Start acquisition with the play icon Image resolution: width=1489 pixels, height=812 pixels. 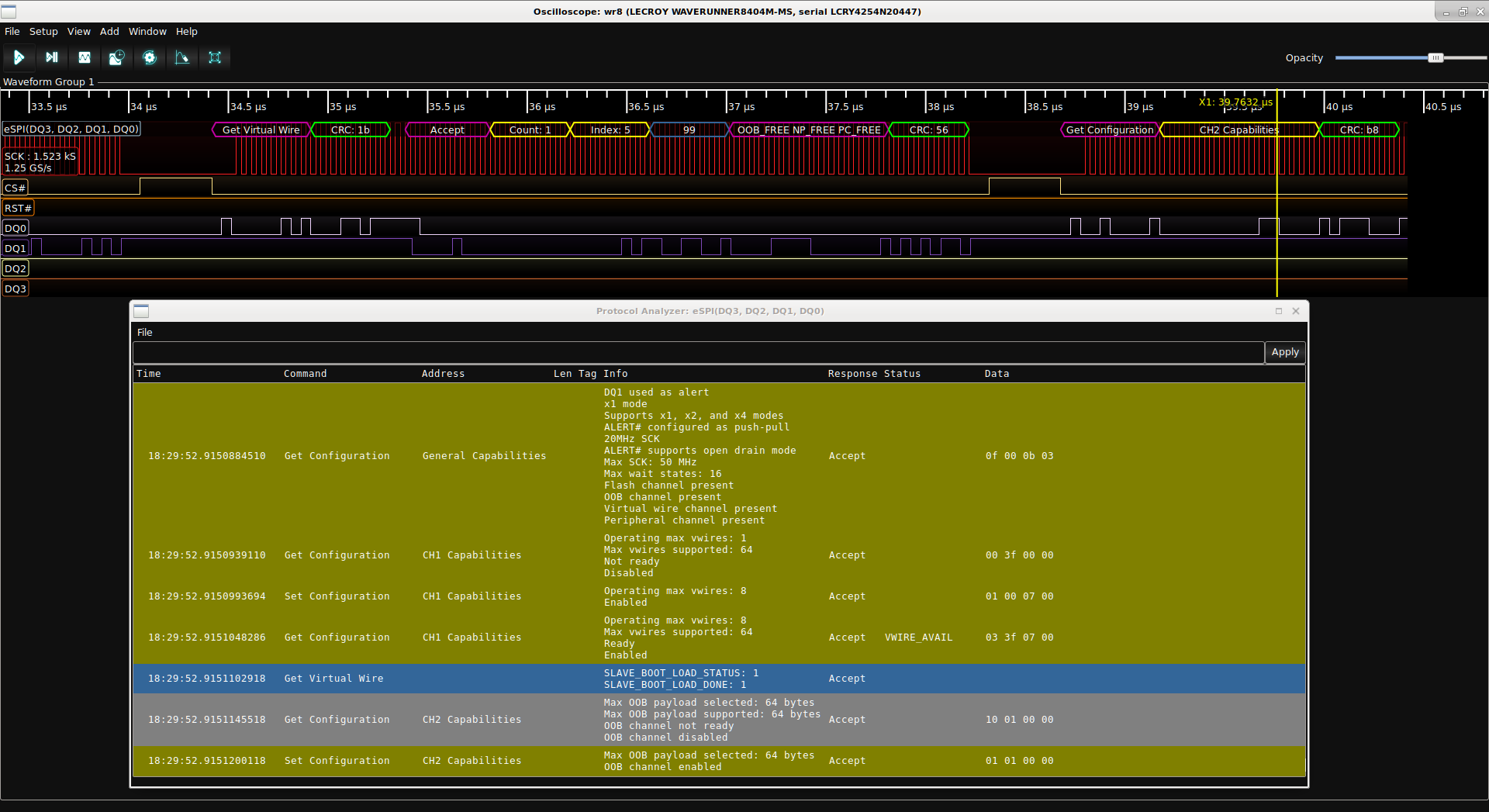[x=19, y=57]
